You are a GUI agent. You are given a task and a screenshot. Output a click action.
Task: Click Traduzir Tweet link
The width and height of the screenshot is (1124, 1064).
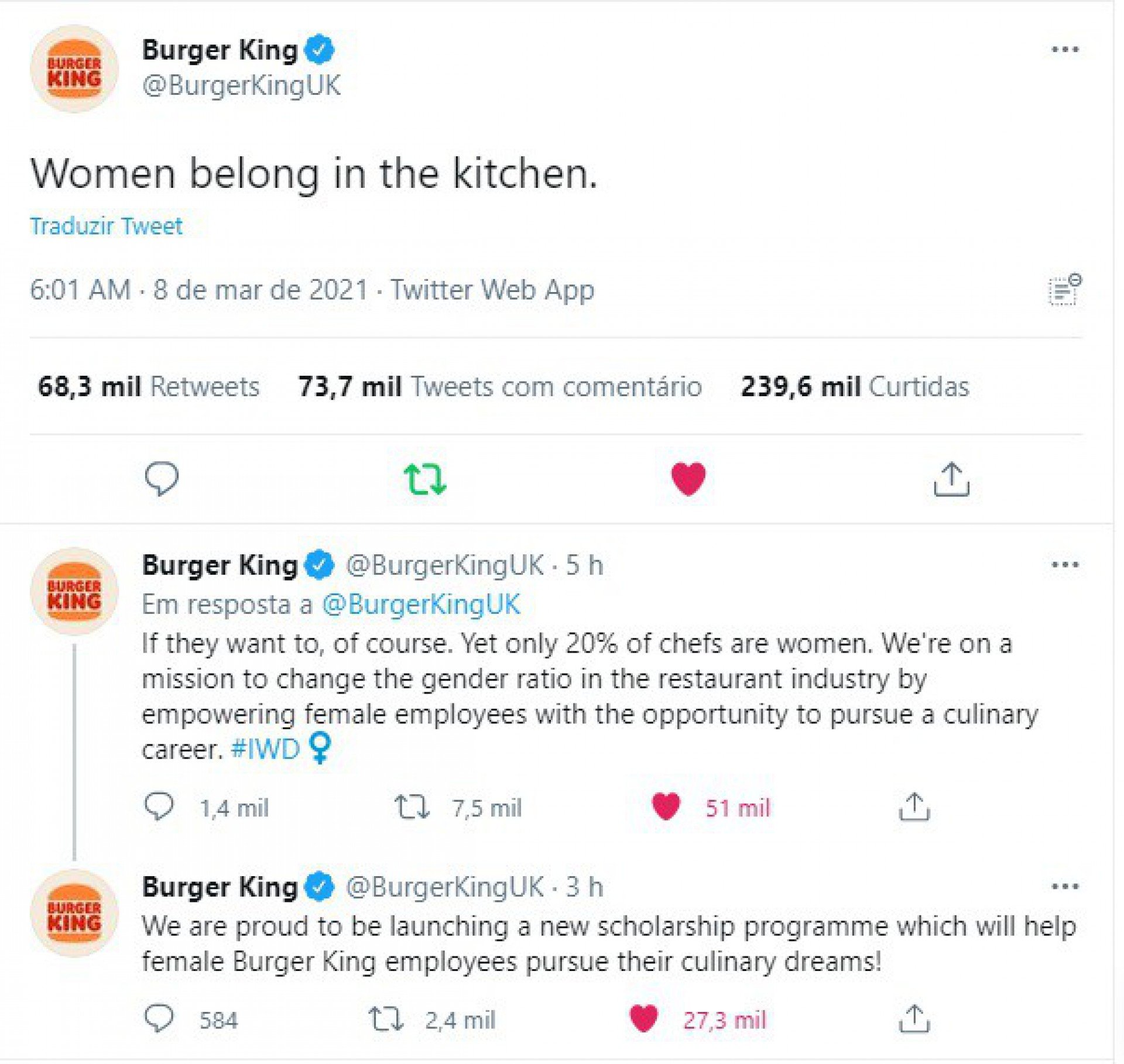106,226
